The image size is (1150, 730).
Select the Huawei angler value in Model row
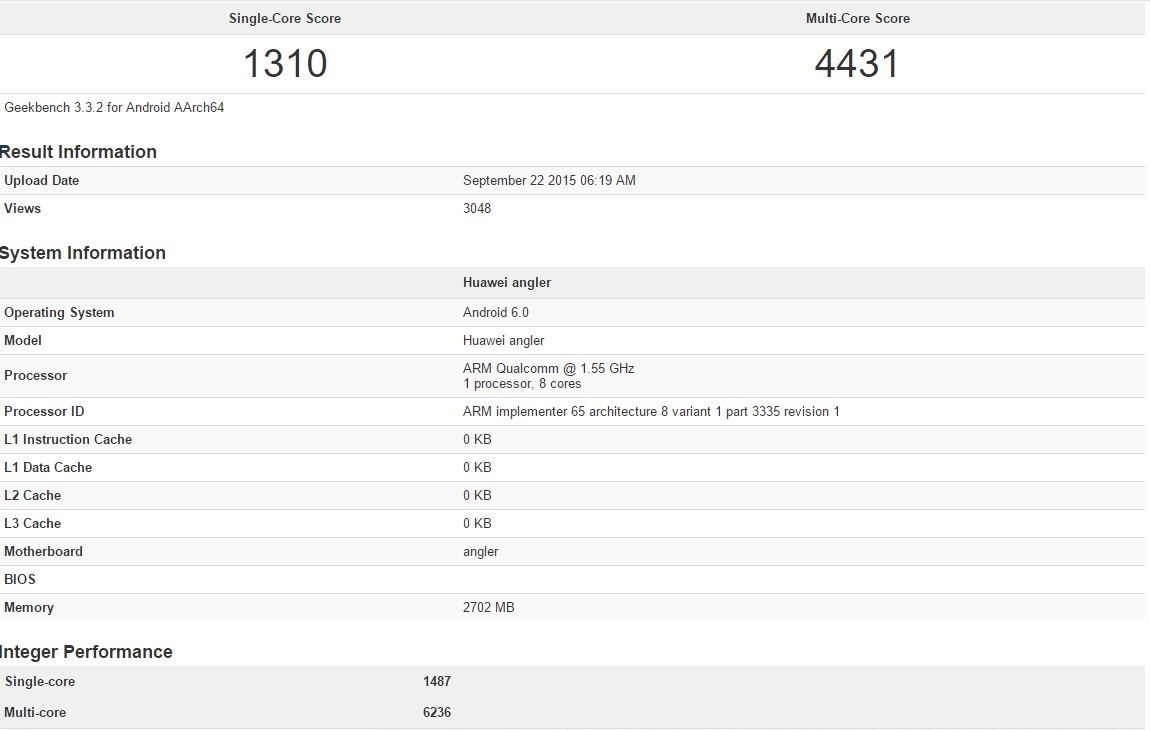point(503,340)
